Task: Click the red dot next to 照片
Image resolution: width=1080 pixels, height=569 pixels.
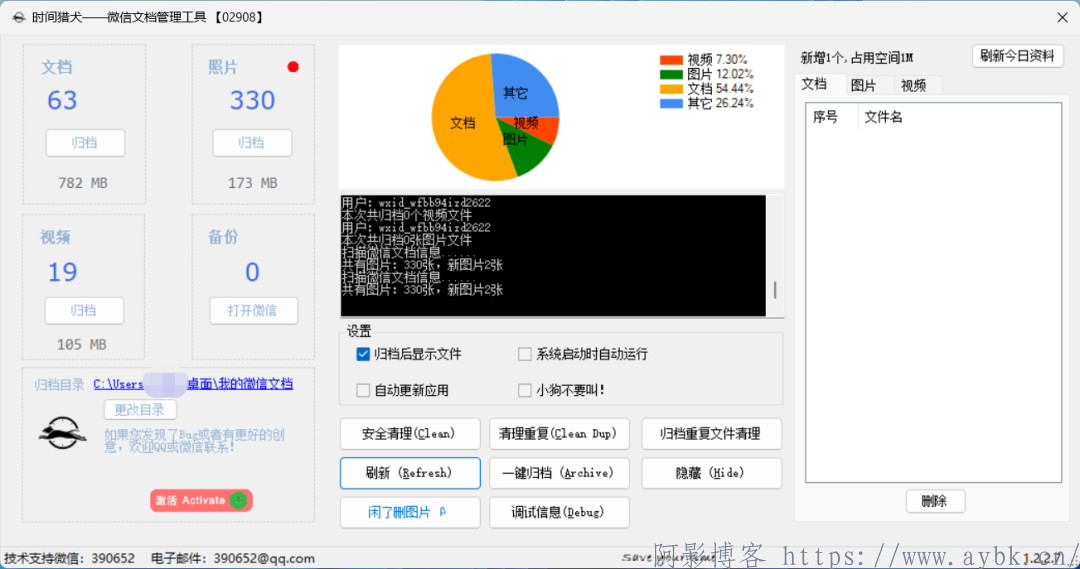Action: (x=293, y=67)
